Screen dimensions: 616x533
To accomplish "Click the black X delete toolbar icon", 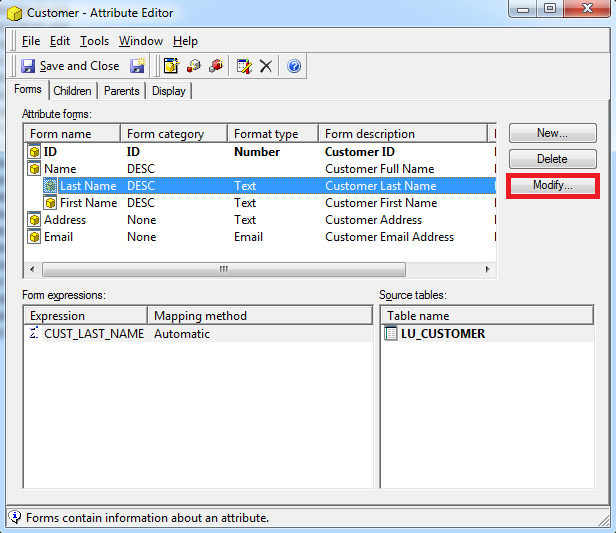I will pos(266,66).
